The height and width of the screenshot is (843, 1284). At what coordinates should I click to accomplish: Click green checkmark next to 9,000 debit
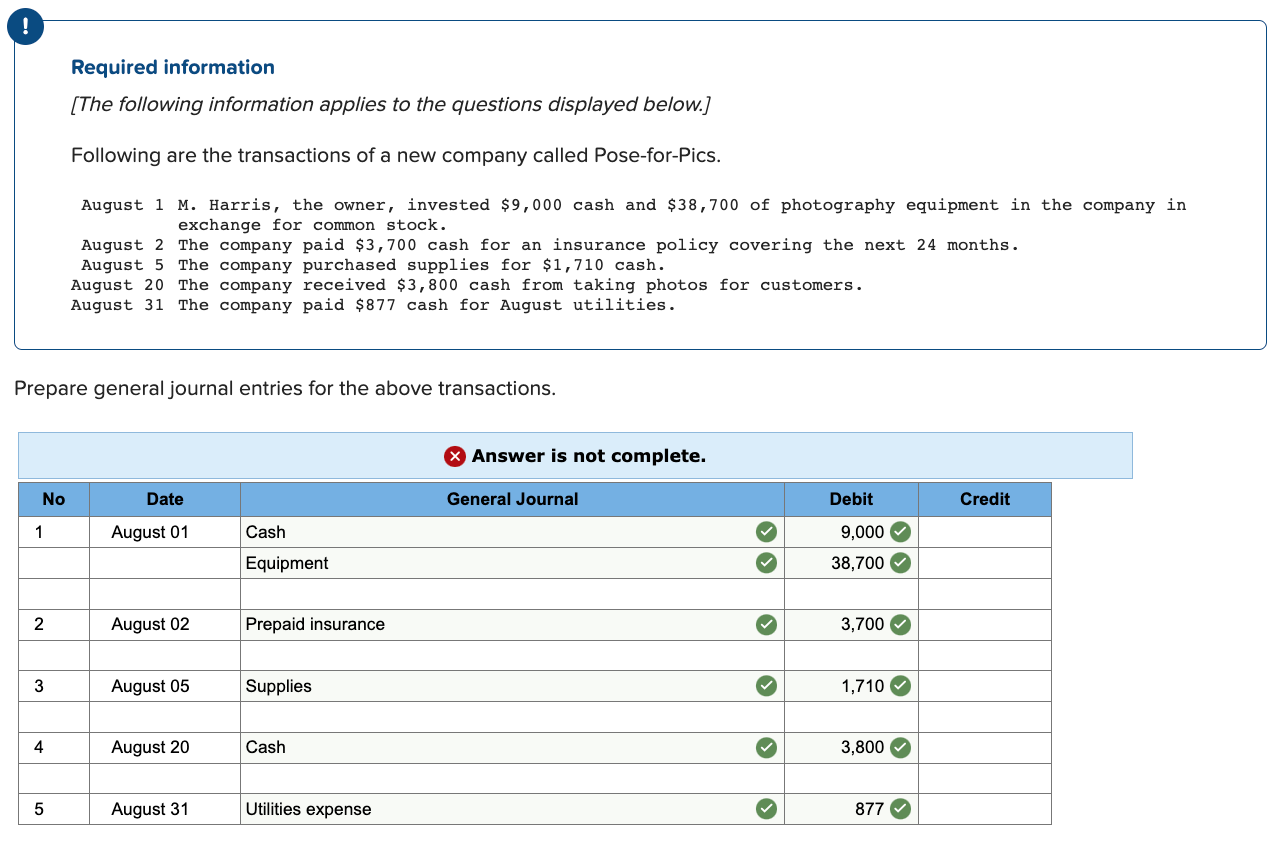point(901,532)
